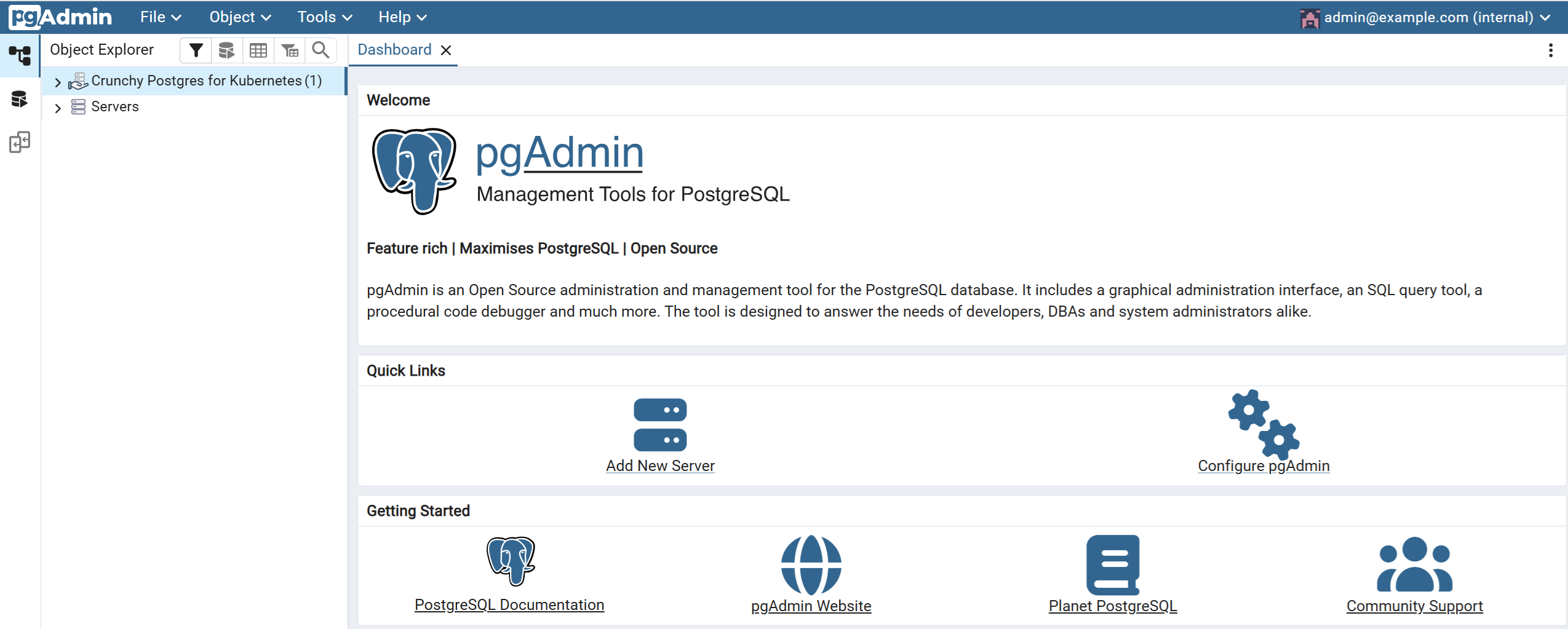Open Schema Diff workspace sidebar icon
The image size is (1568, 629).
point(20,142)
